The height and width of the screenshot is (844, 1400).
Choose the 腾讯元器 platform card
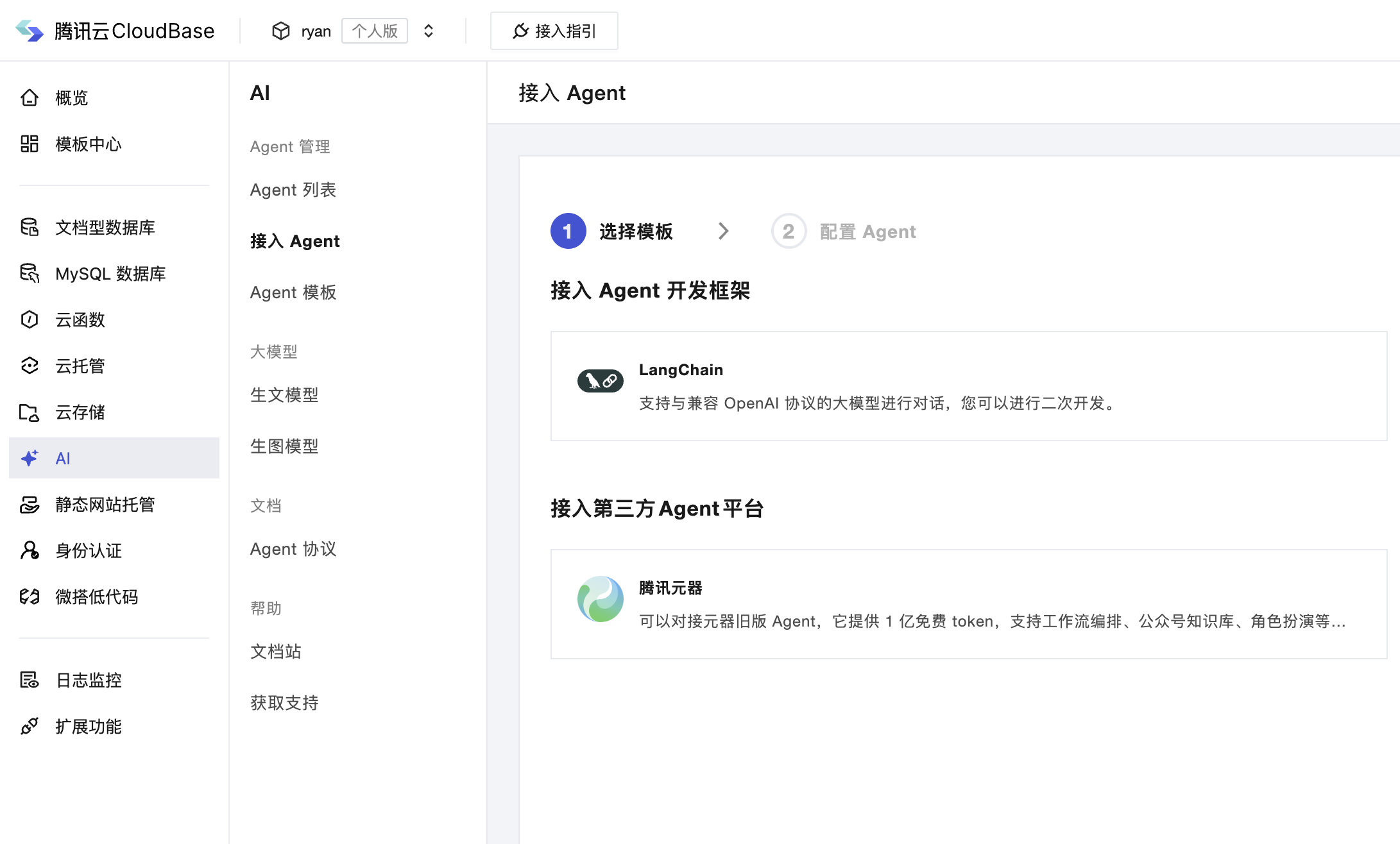969,604
